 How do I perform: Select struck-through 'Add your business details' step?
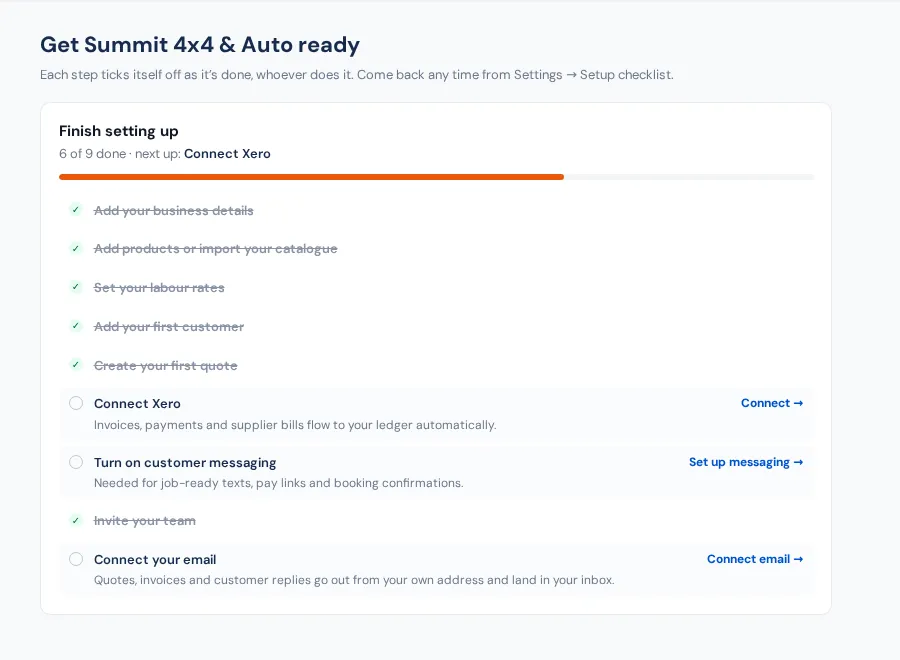tap(173, 211)
